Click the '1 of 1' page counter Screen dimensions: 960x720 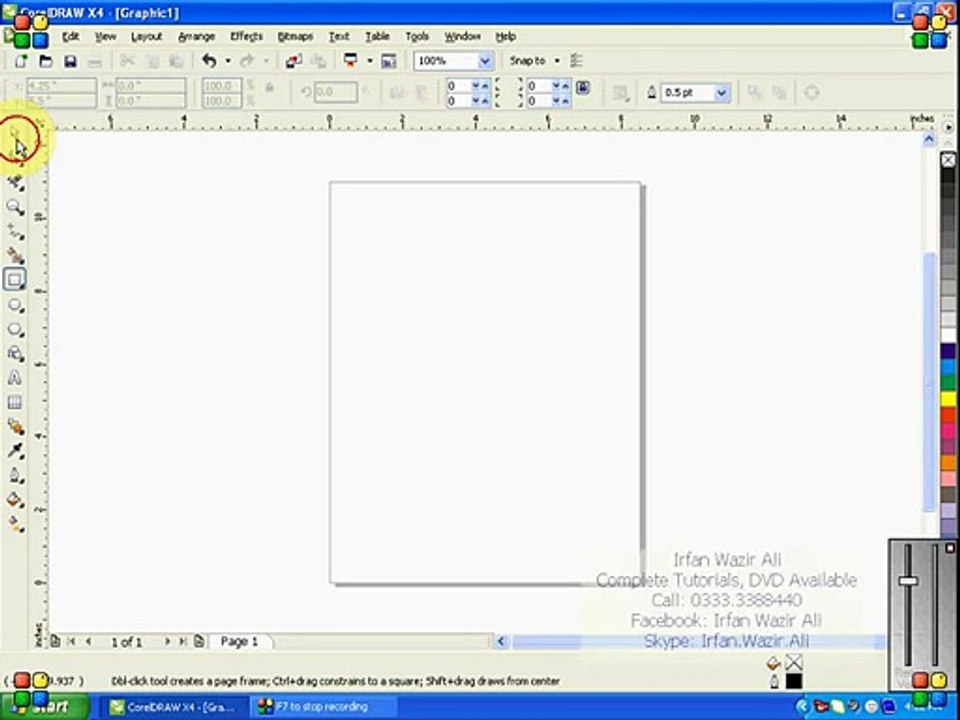pos(127,642)
